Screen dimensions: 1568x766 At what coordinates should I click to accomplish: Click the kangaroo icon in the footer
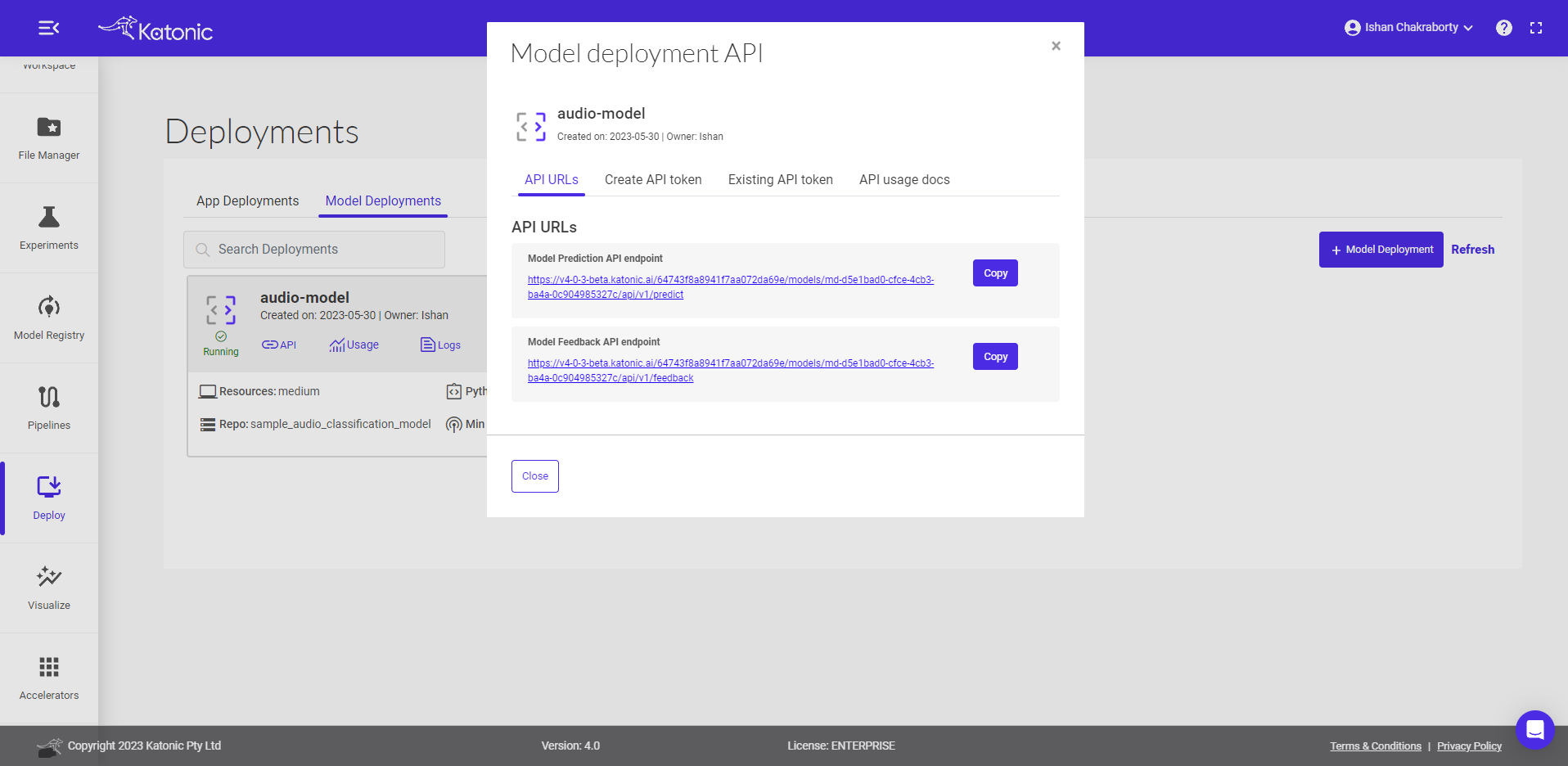pos(50,746)
